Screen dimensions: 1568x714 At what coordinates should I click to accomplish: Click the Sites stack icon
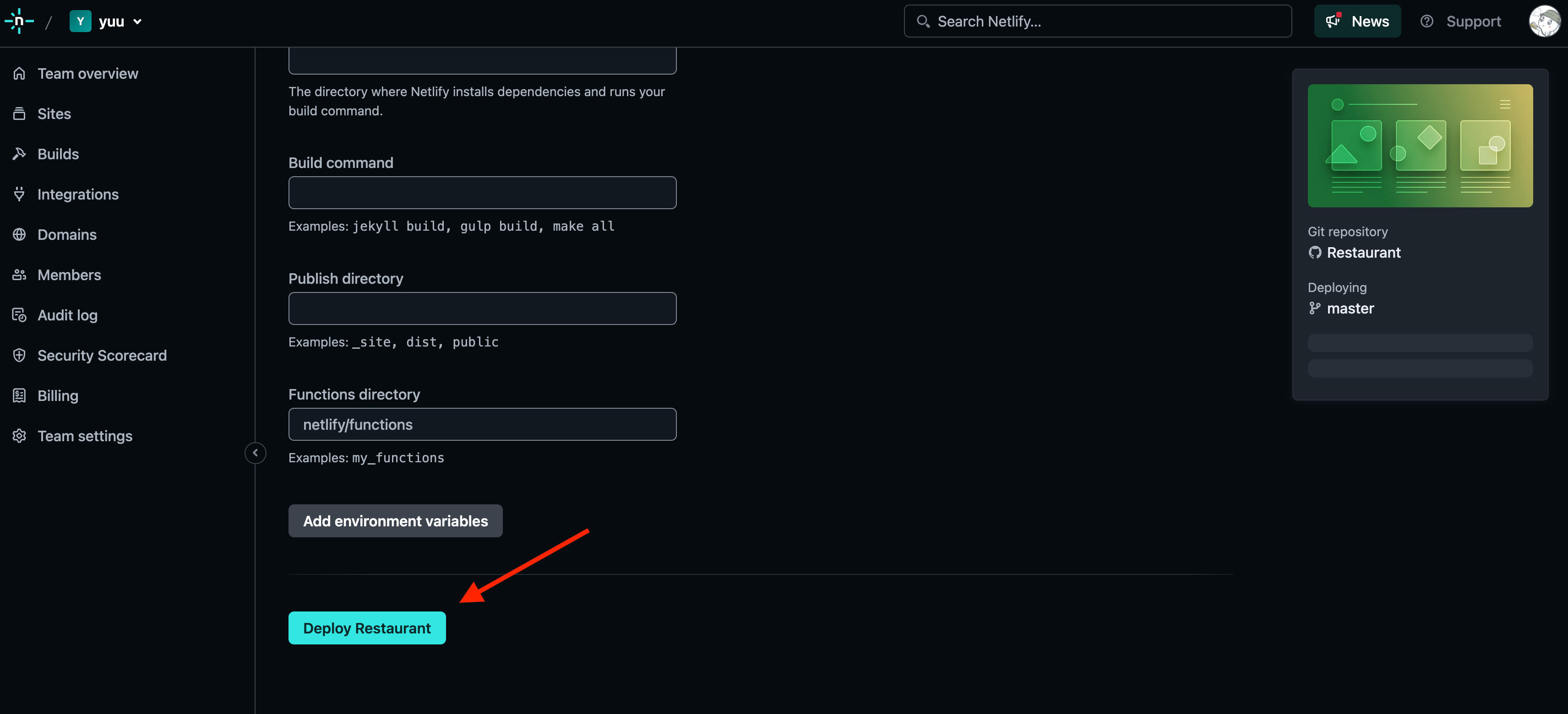(x=20, y=114)
